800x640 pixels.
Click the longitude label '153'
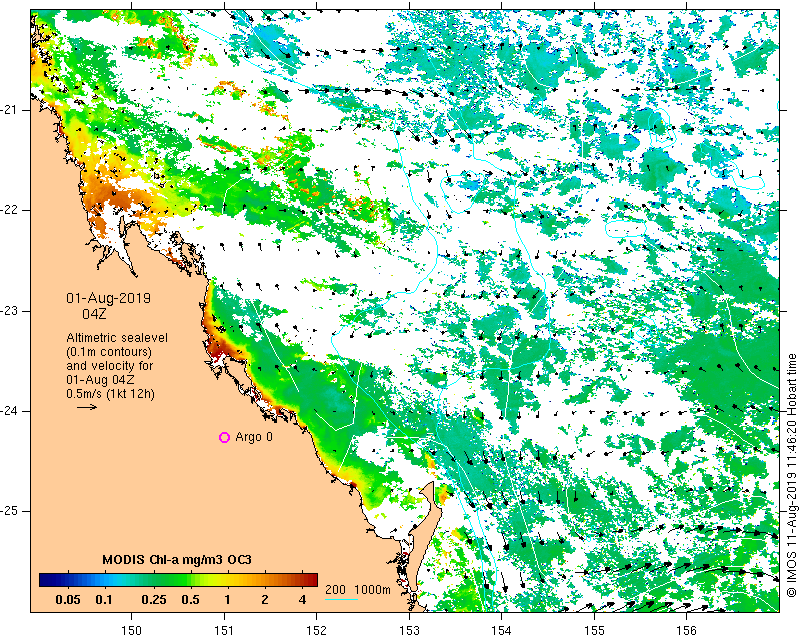coord(409,630)
